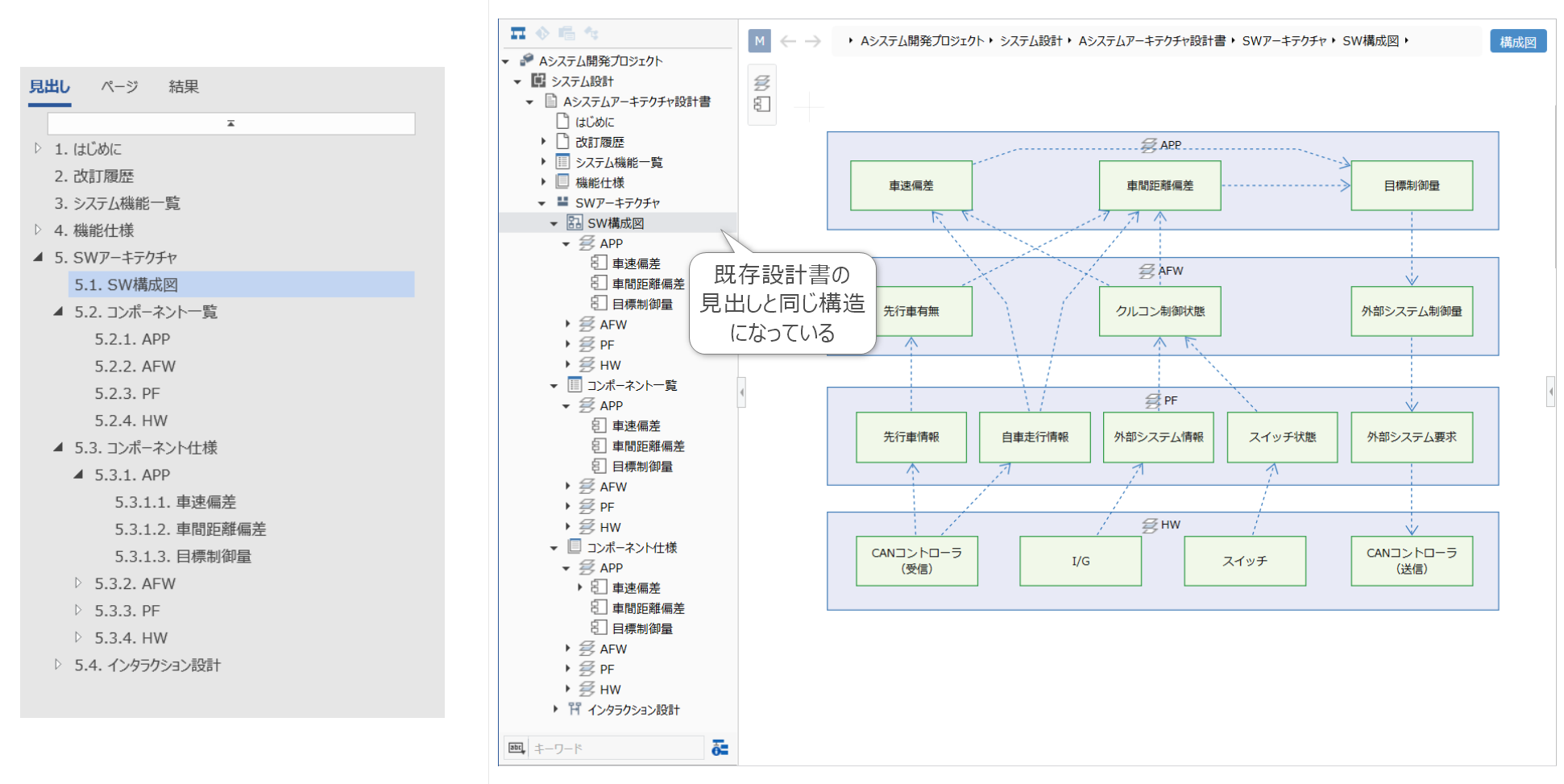Collapse 5.2. コンポーネント一覧 in the headings outline
This screenshot has width=1564, height=784.
point(58,311)
